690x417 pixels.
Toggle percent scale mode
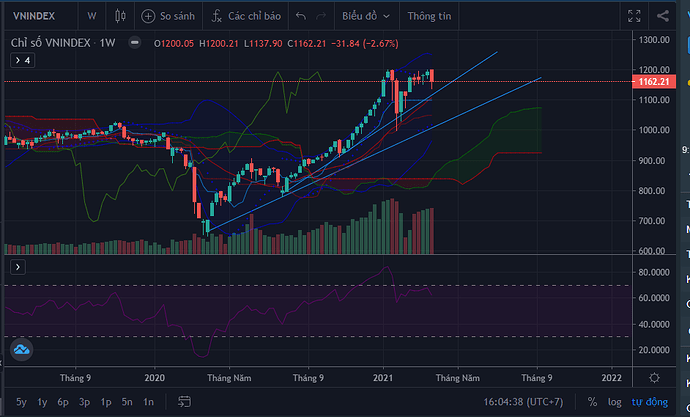pyautogui.click(x=593, y=401)
